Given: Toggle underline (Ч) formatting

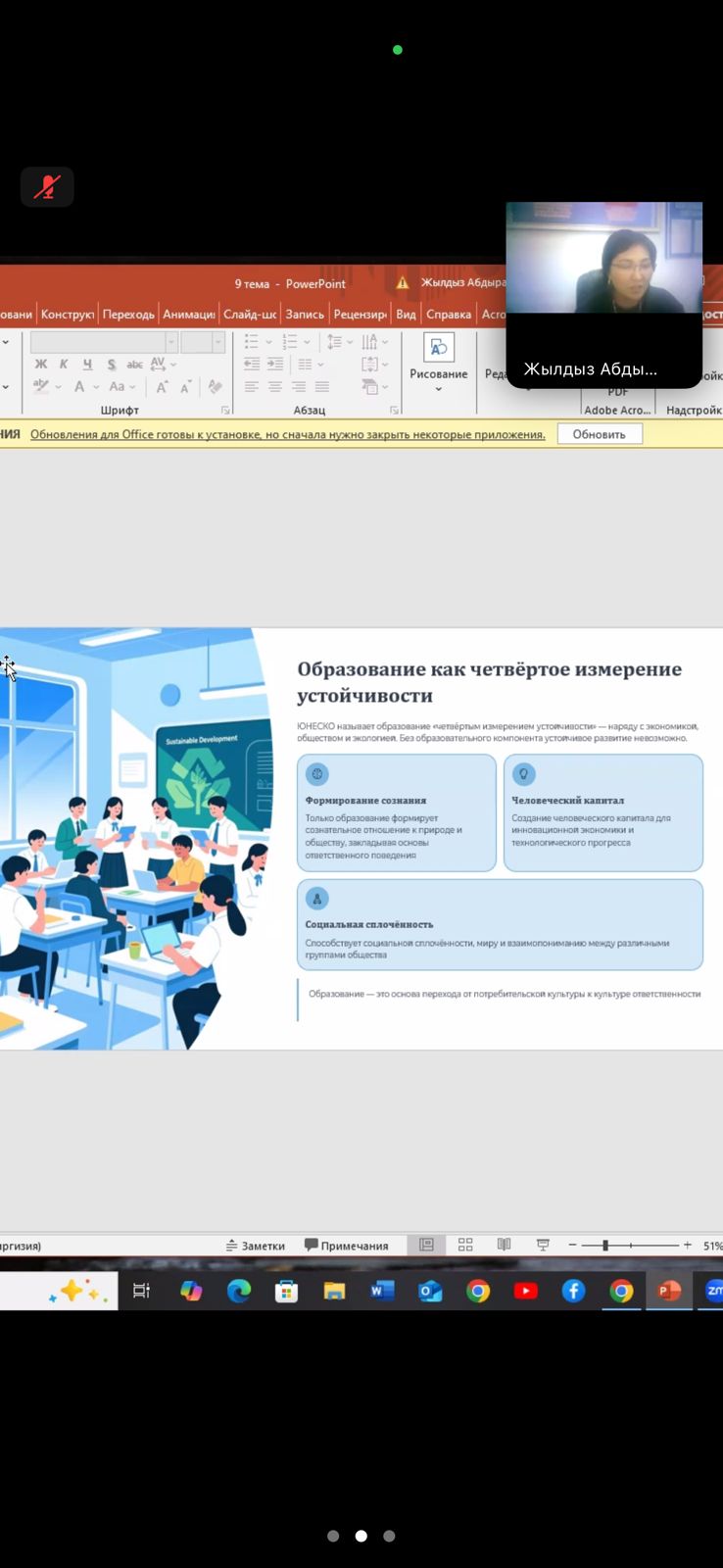Looking at the screenshot, I should coord(87,365).
